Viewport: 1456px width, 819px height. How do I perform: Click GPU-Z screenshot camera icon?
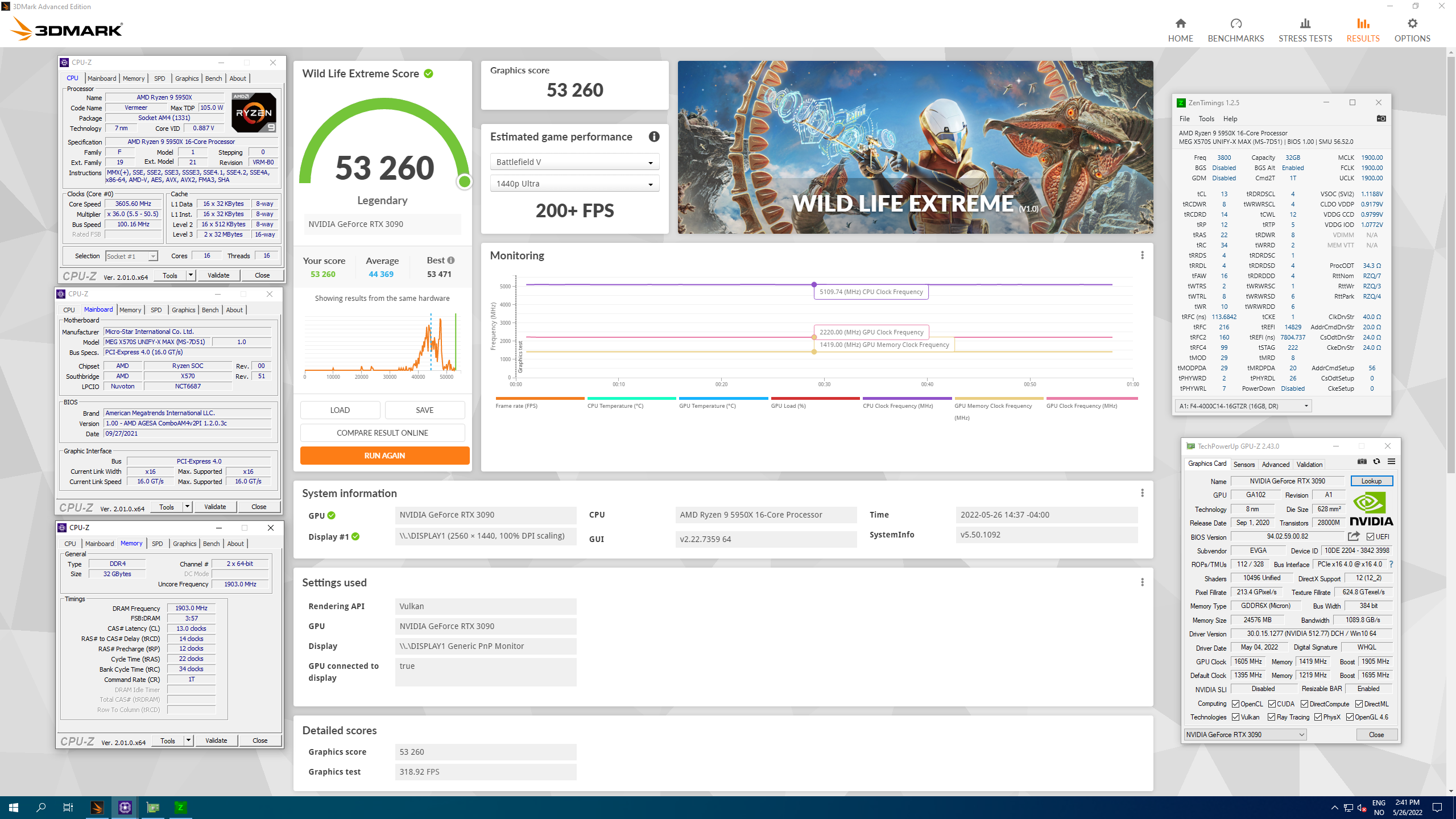pos(1362,462)
